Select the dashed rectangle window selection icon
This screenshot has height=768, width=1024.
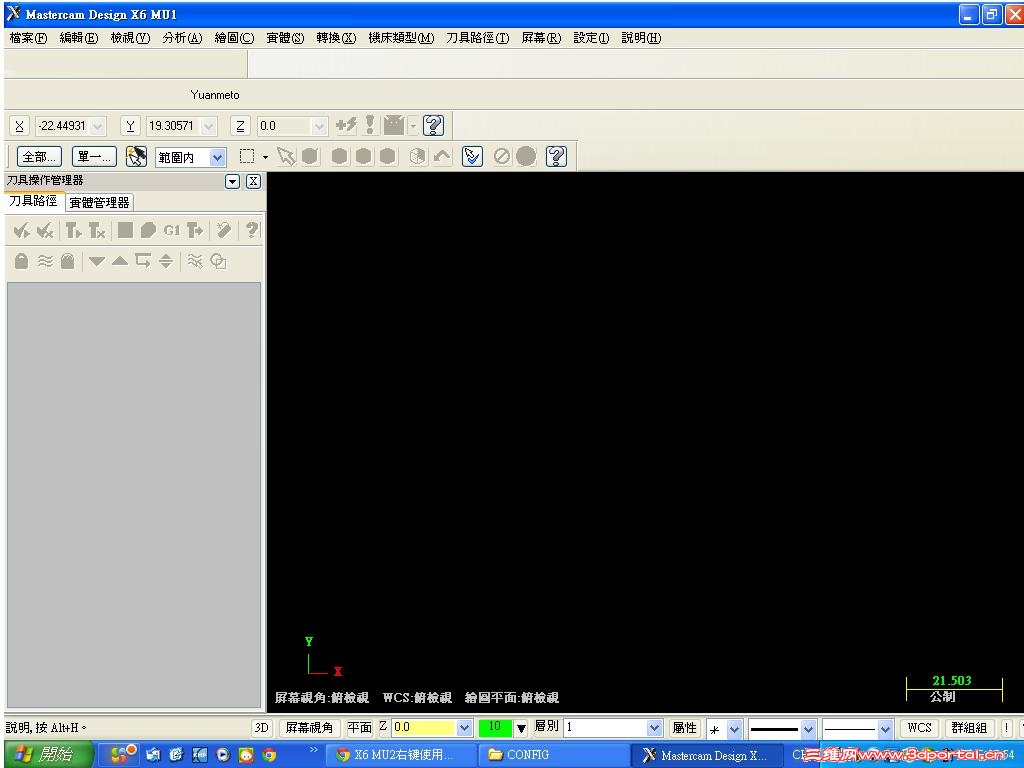247,156
